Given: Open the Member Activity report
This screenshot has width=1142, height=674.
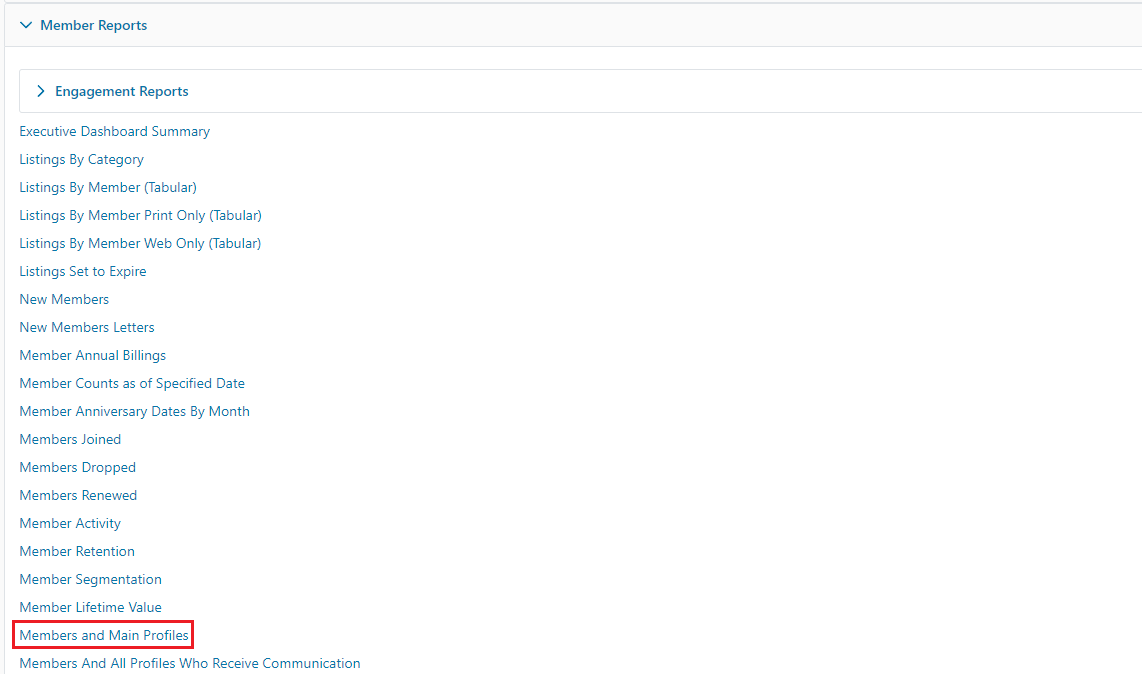Looking at the screenshot, I should point(70,523).
